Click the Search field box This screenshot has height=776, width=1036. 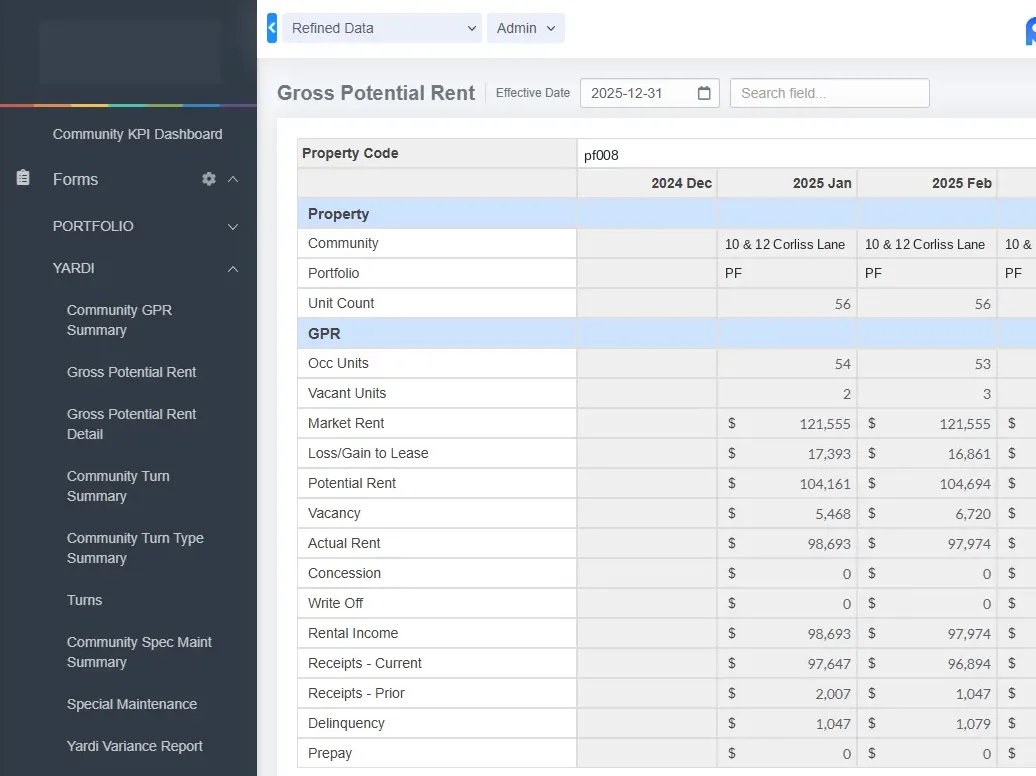pyautogui.click(x=829, y=93)
